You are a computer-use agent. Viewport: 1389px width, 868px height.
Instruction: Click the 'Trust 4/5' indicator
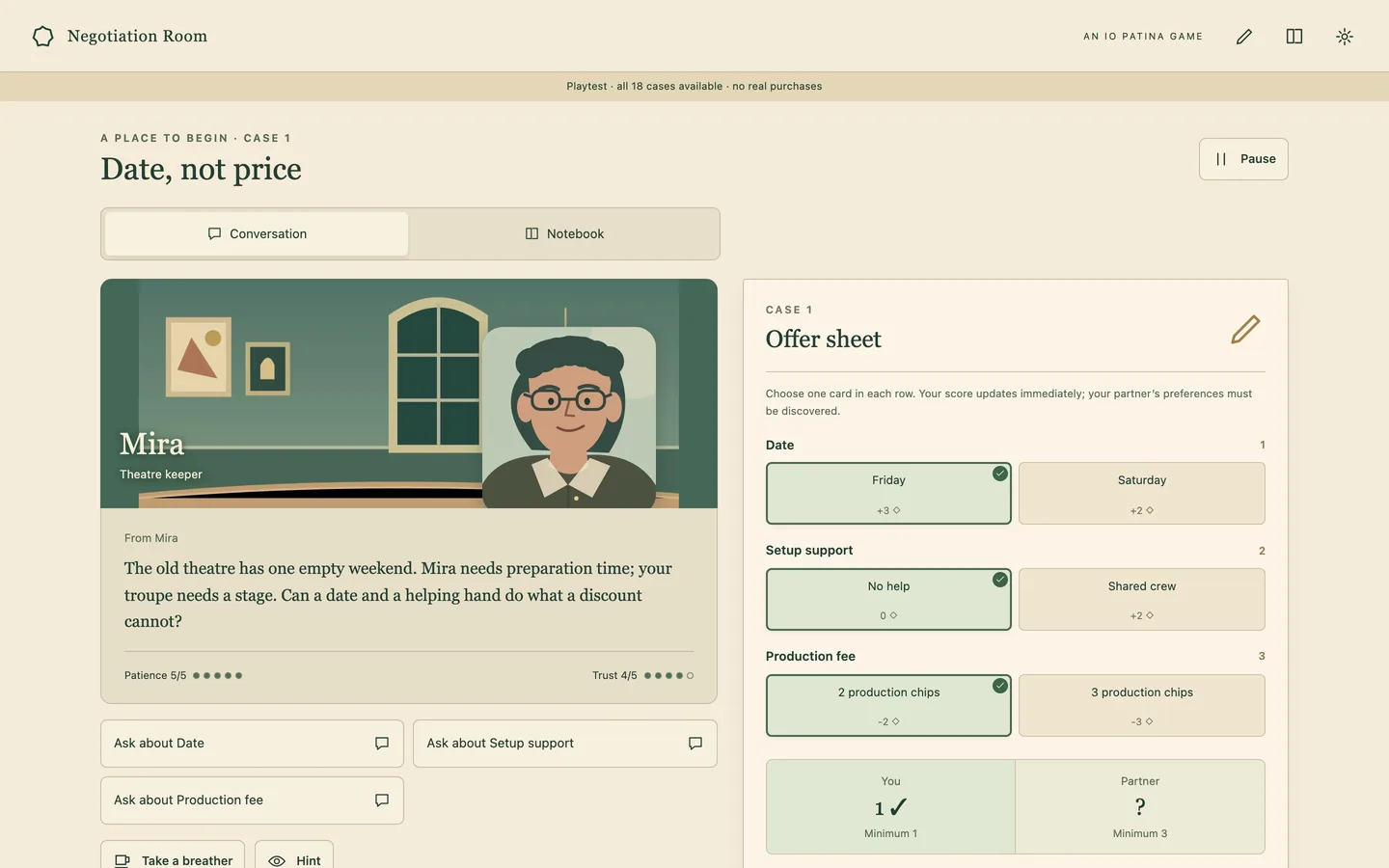point(642,676)
